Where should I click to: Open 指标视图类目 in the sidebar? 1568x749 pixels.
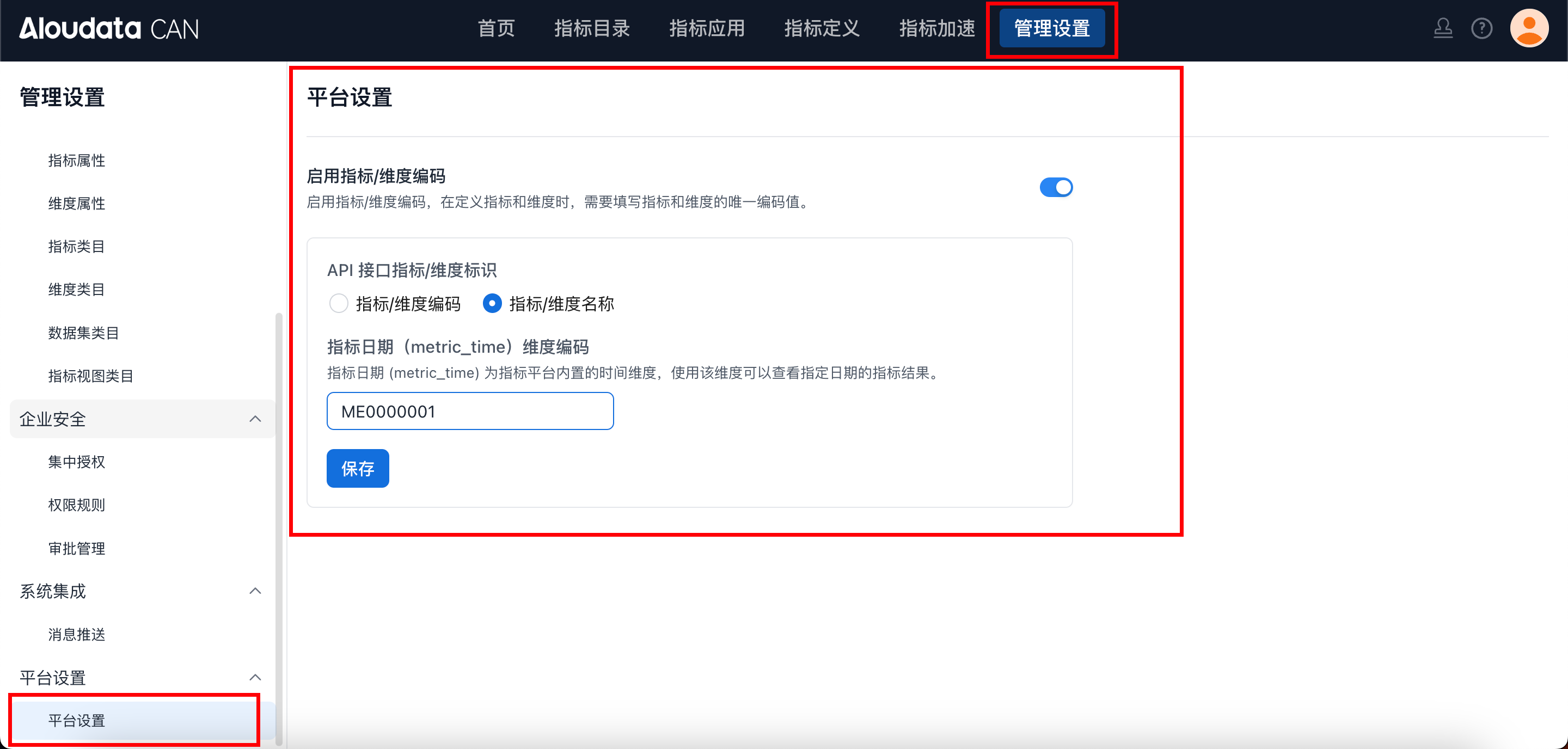[x=91, y=376]
